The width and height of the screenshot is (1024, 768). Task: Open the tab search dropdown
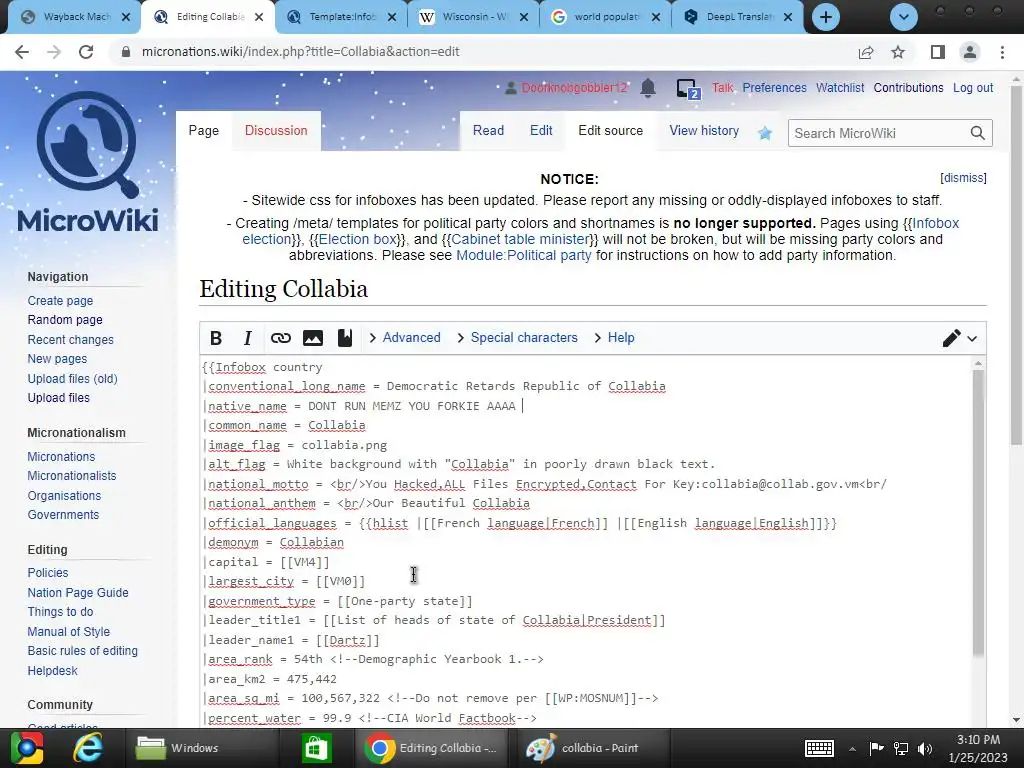point(904,17)
